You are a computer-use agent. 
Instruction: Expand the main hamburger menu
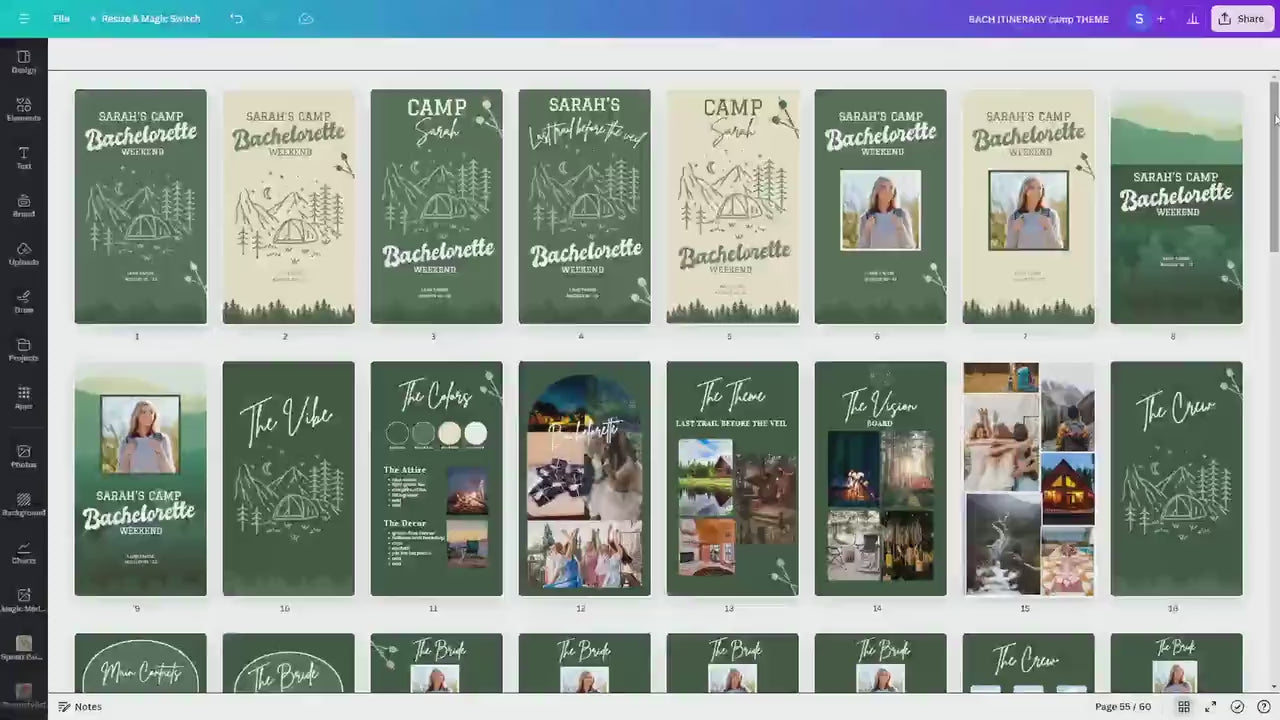[x=24, y=19]
